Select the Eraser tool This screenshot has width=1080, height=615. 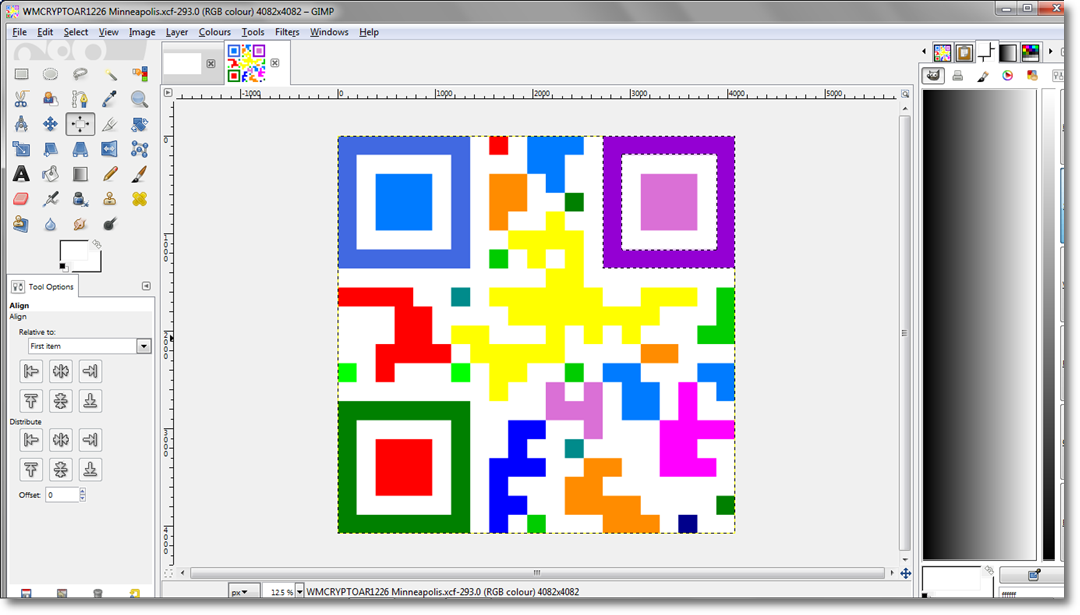pos(21,199)
